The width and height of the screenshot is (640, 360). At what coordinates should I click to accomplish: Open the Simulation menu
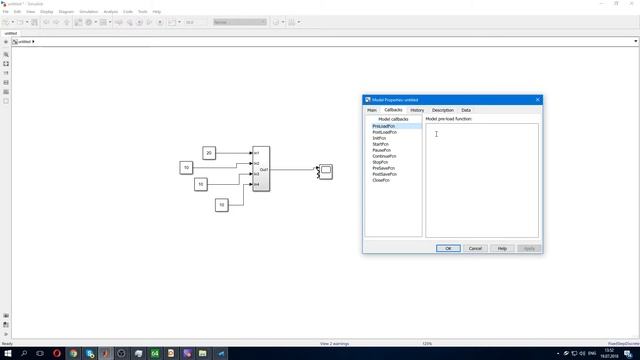[89, 12]
